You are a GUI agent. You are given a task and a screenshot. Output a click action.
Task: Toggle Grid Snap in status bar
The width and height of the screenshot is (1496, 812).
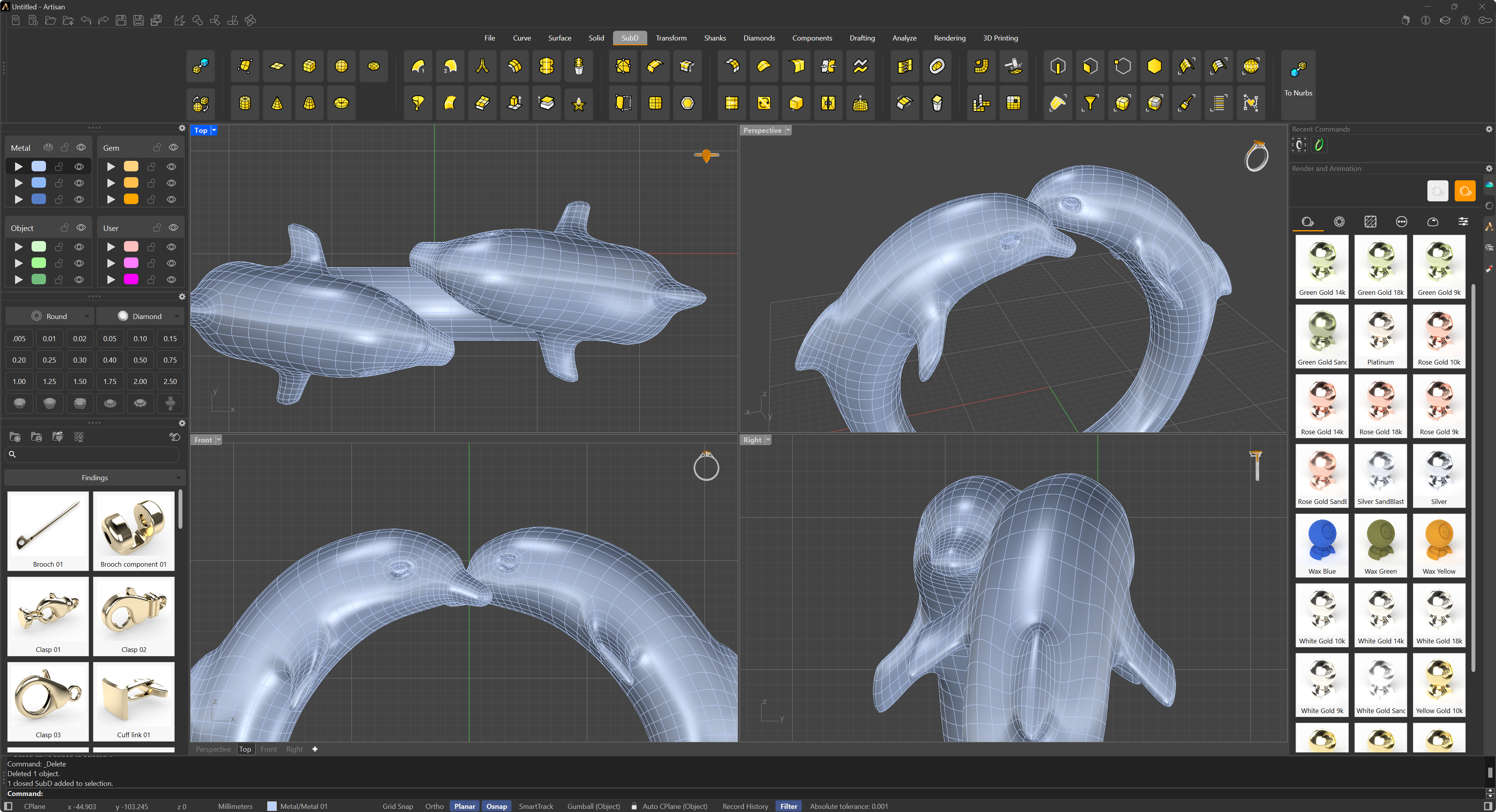point(397,806)
